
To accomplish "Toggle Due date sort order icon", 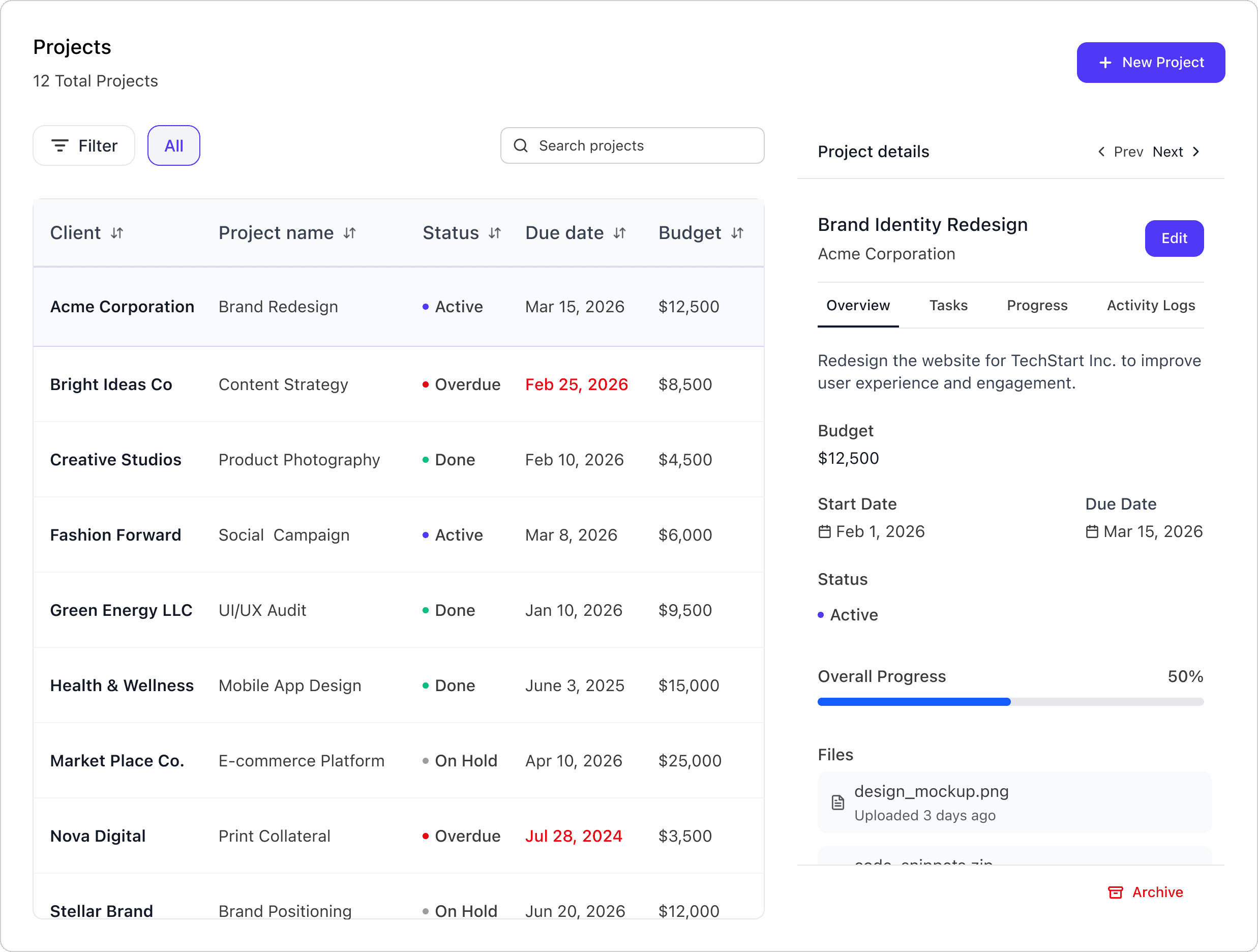I will coord(620,233).
